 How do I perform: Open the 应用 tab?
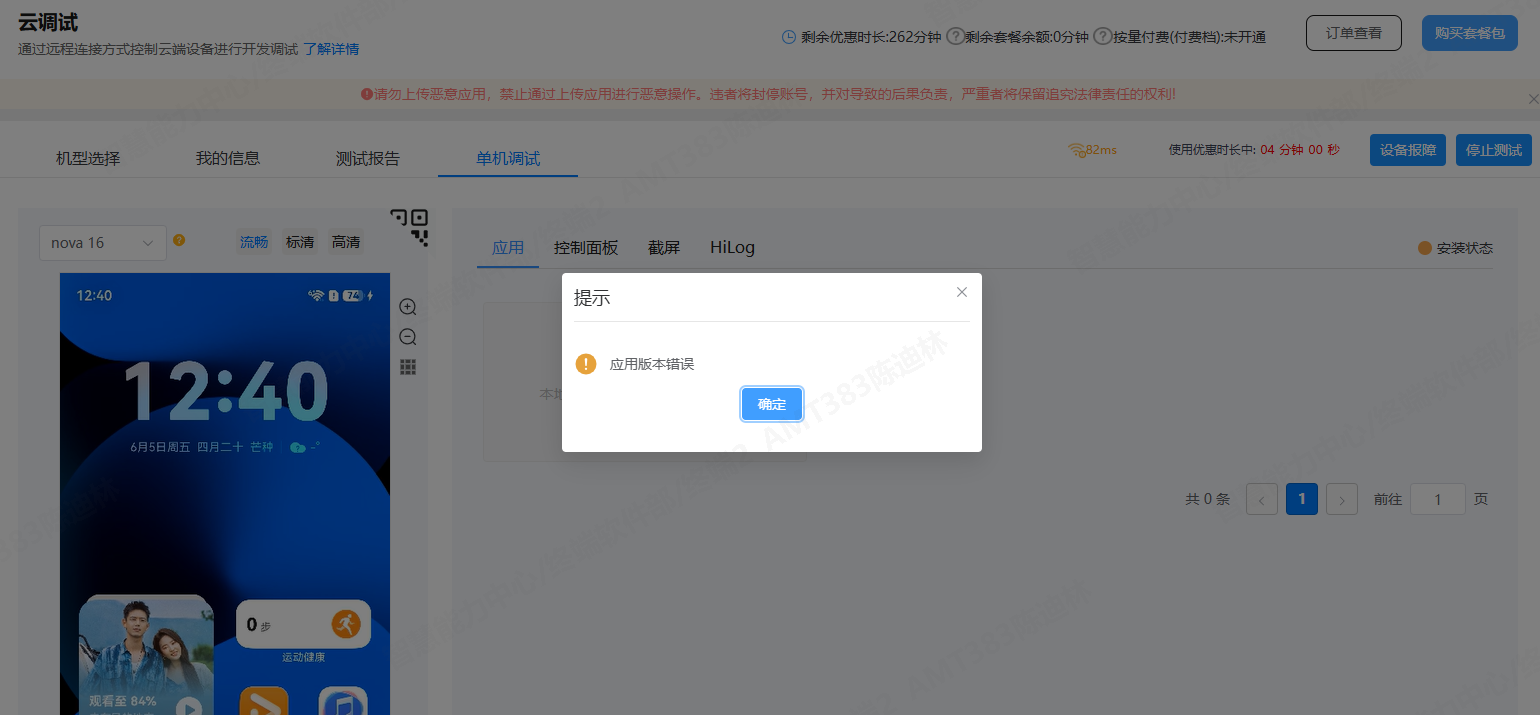coord(508,247)
